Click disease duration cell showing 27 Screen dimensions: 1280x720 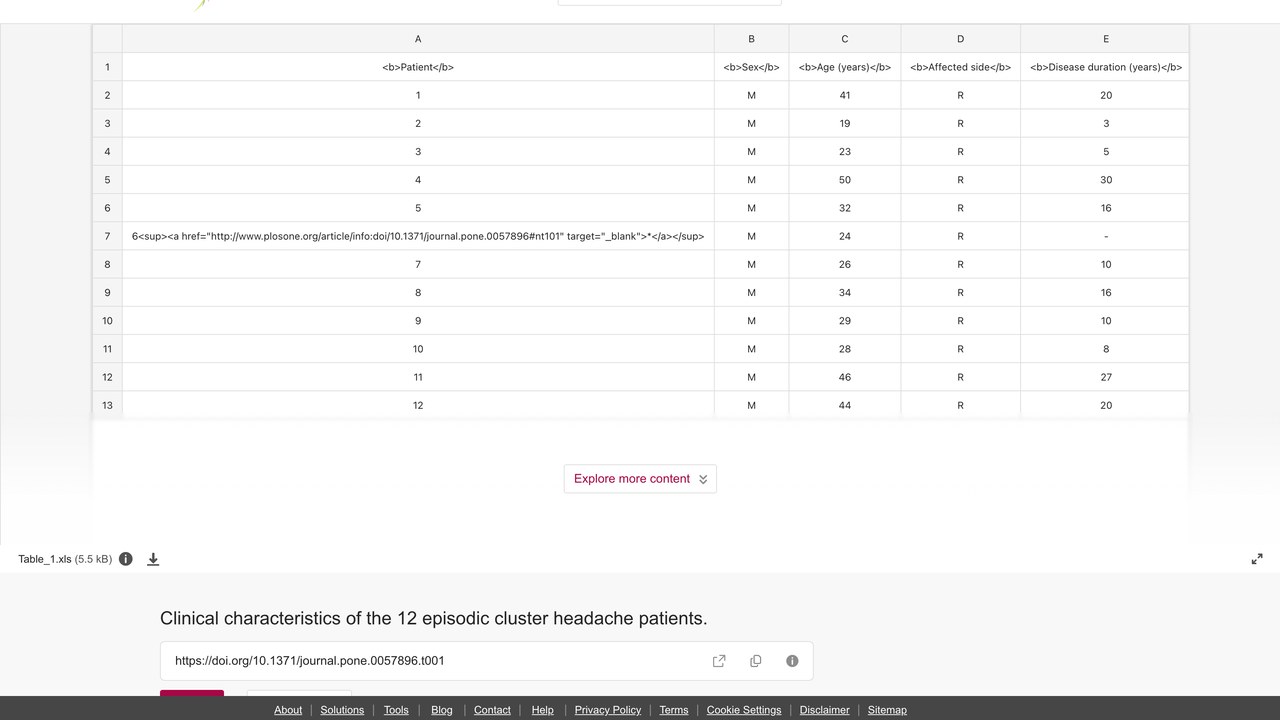click(x=1105, y=377)
